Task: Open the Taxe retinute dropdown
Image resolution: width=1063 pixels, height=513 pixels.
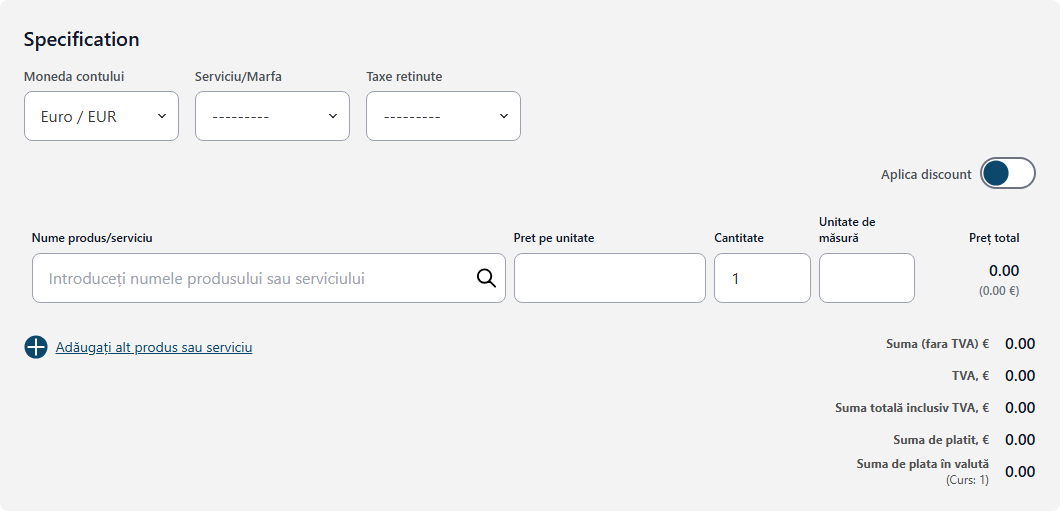Action: click(443, 116)
